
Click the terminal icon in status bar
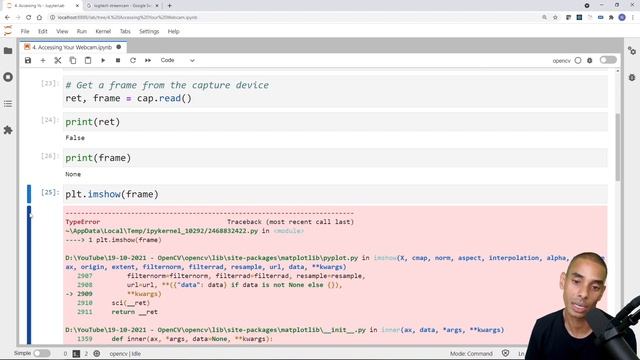76,353
